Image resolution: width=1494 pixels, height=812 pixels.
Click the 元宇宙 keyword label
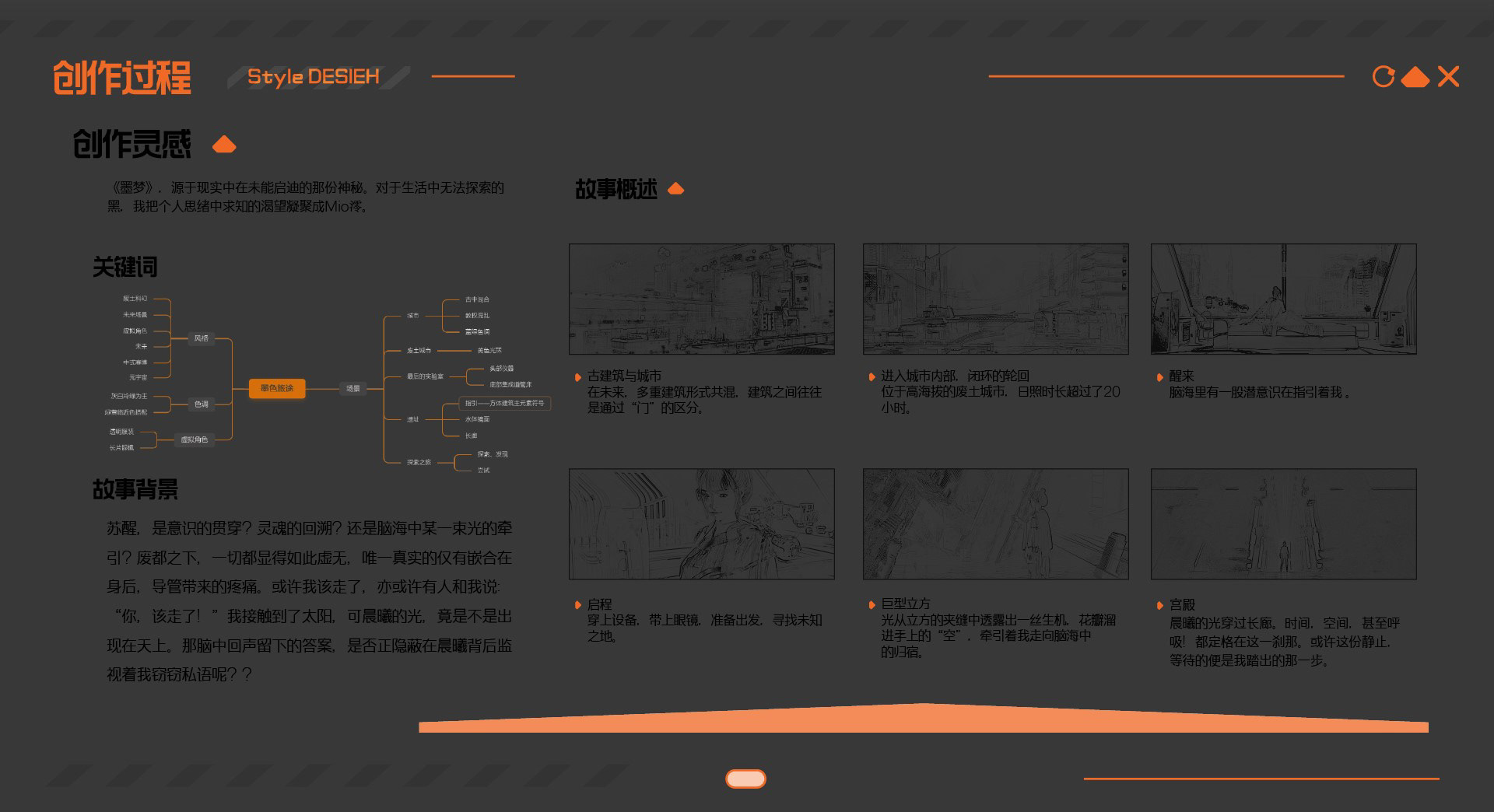point(139,377)
